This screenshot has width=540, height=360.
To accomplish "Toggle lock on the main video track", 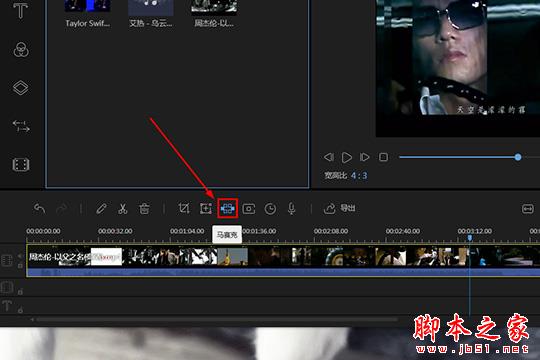I will click(20, 266).
